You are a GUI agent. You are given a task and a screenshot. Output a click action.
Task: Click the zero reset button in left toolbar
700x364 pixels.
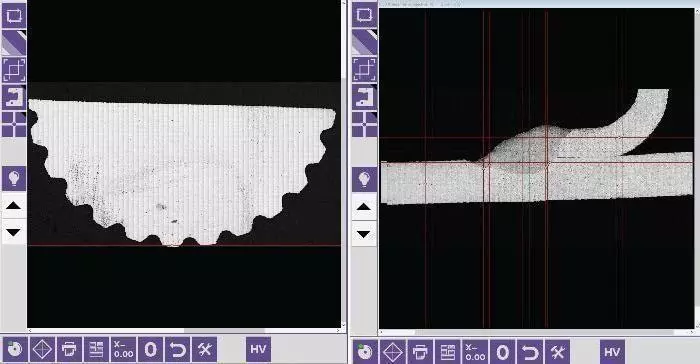pyautogui.click(x=151, y=349)
